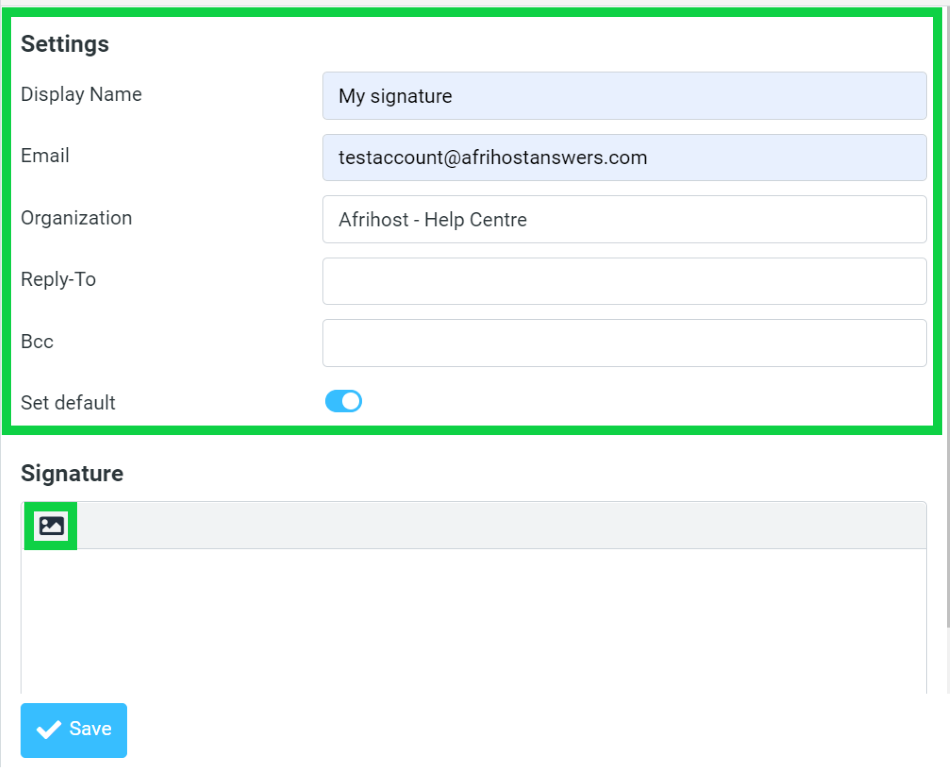Click the Bcc label text
950x775 pixels.
tap(37, 342)
